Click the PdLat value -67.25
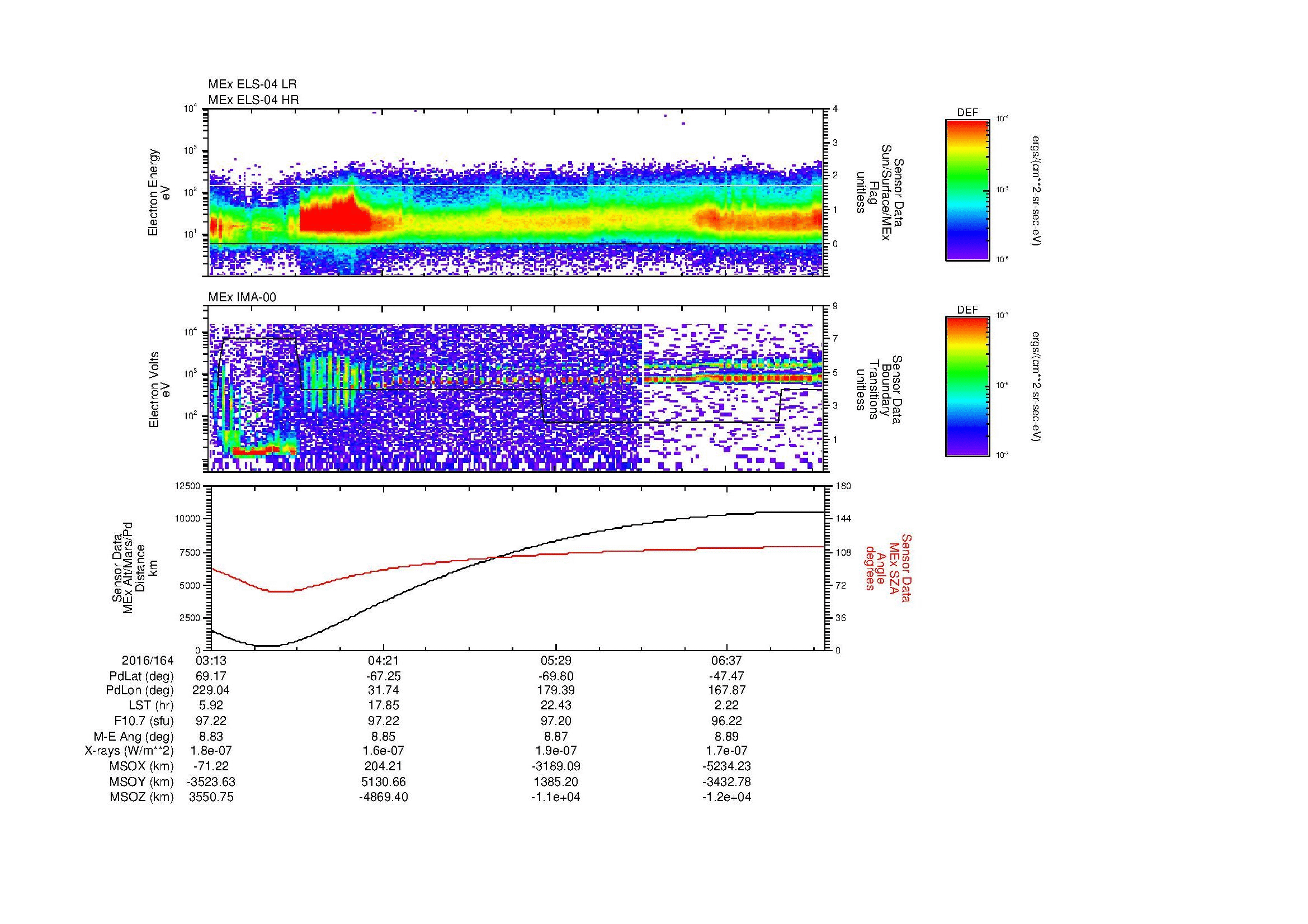The width and height of the screenshot is (1308, 924). [x=384, y=676]
